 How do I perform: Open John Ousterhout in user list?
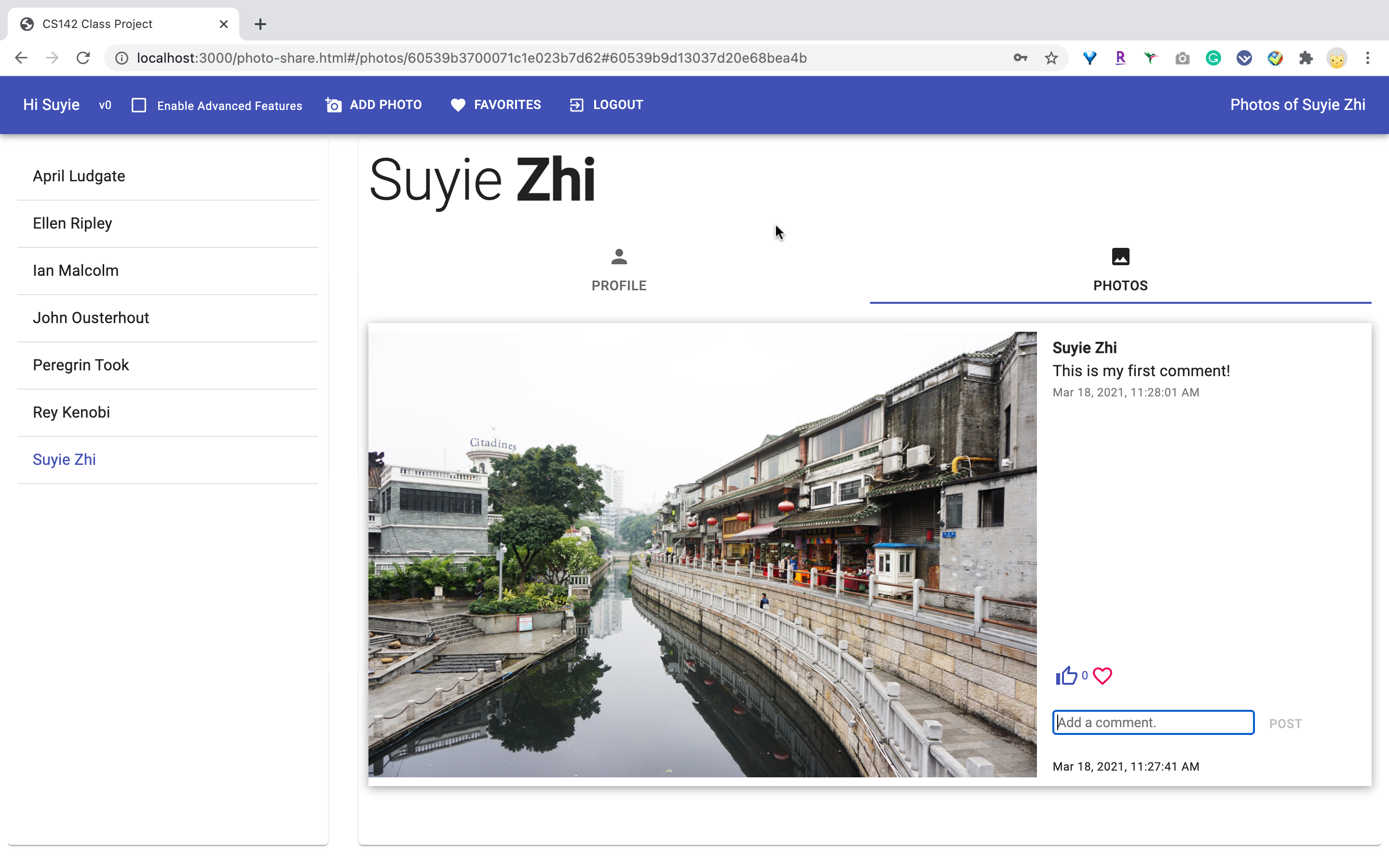168,318
